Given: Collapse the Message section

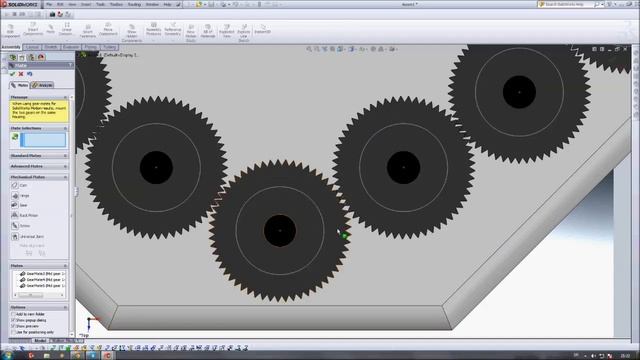Looking at the screenshot, I should coord(65,98).
